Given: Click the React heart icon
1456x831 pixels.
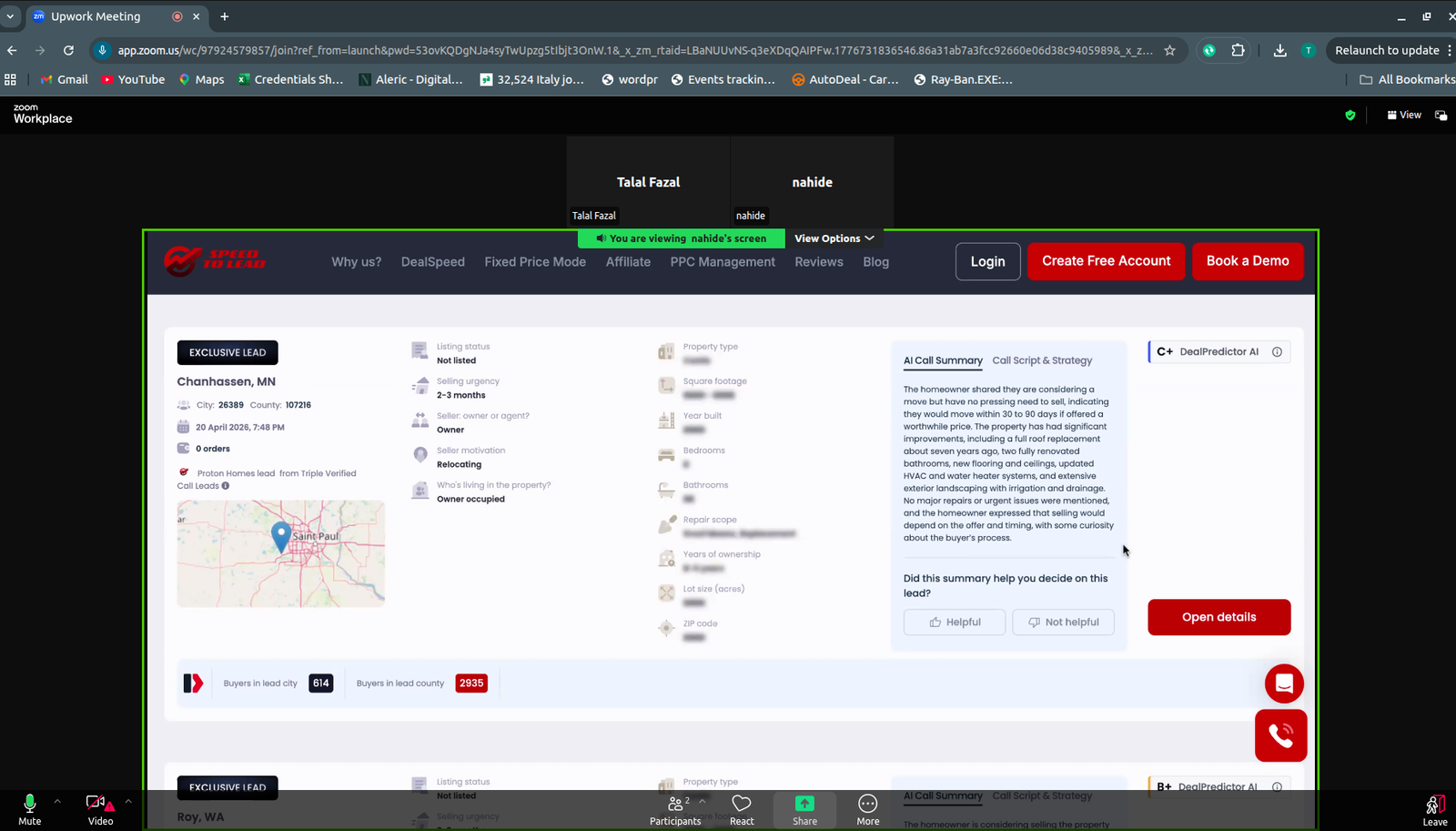Looking at the screenshot, I should pyautogui.click(x=742, y=807).
